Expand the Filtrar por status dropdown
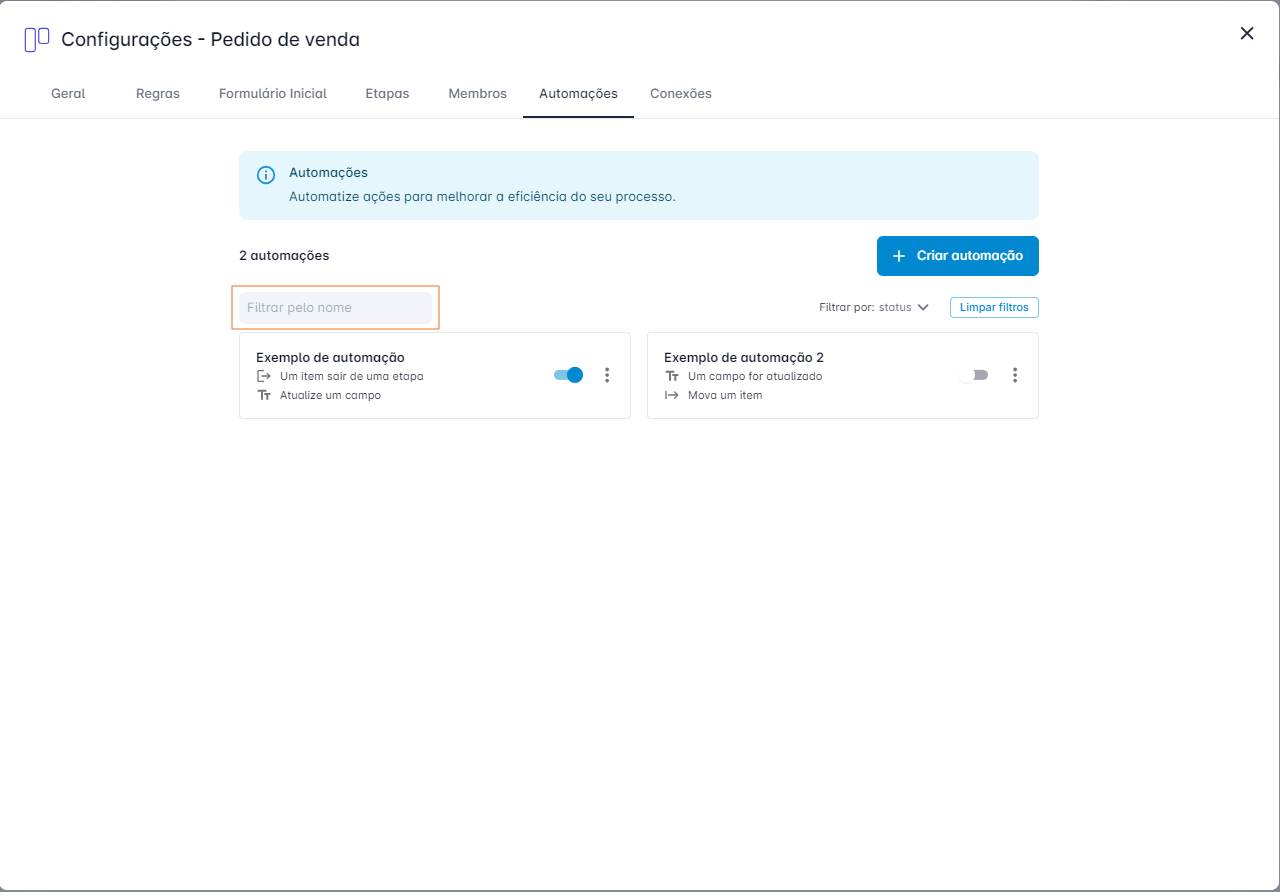1280x892 pixels. click(x=874, y=307)
